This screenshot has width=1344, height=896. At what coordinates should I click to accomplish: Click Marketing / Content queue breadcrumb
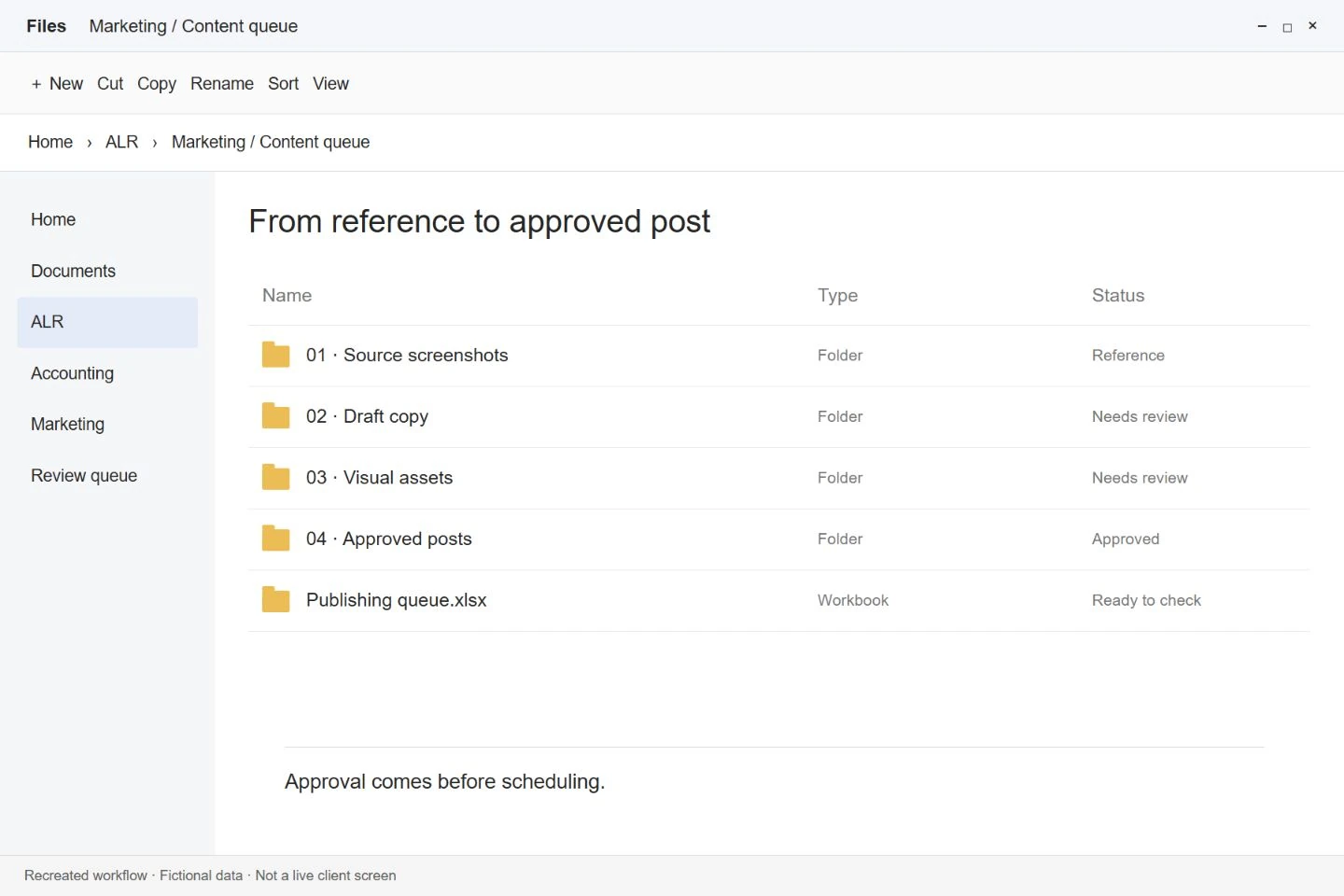click(271, 142)
